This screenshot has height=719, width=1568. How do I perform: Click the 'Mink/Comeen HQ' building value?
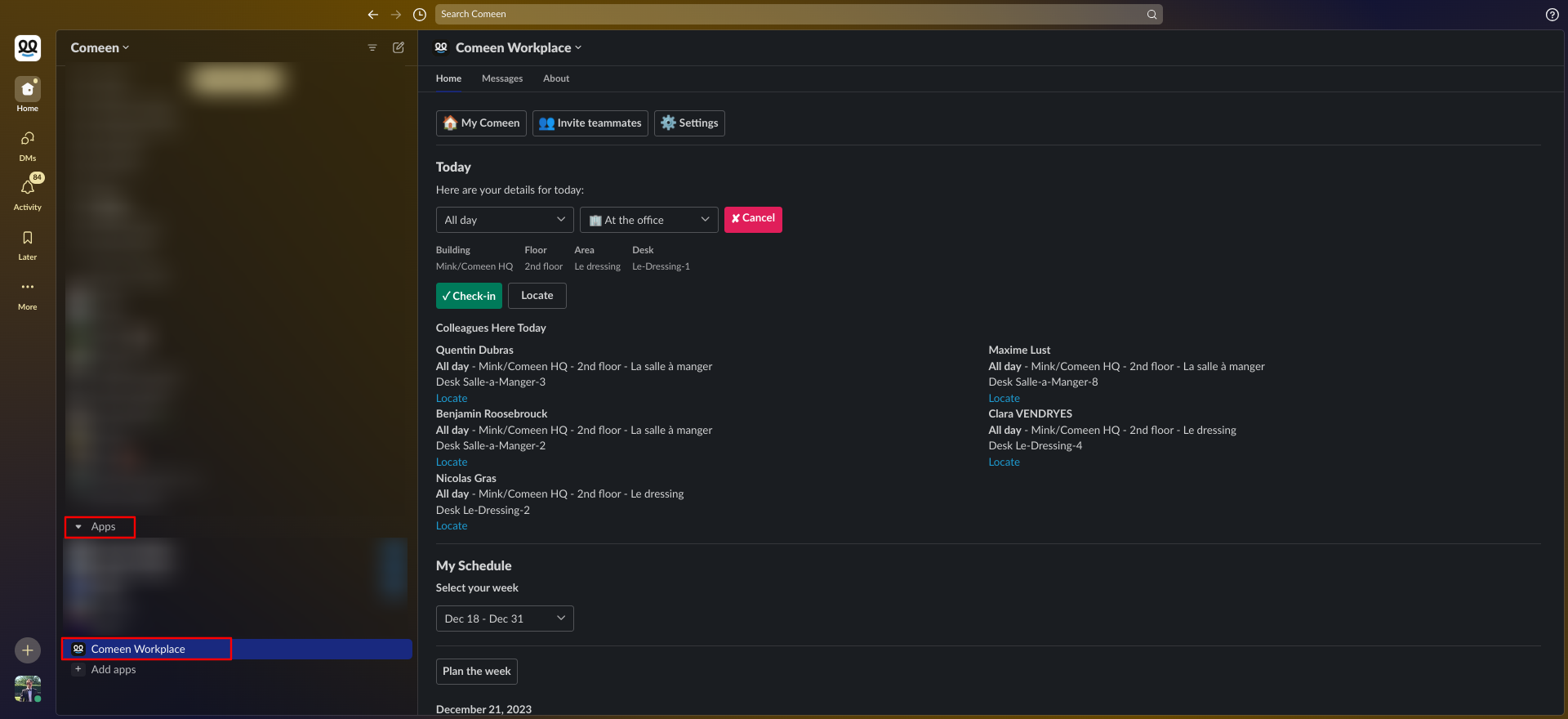pos(474,267)
